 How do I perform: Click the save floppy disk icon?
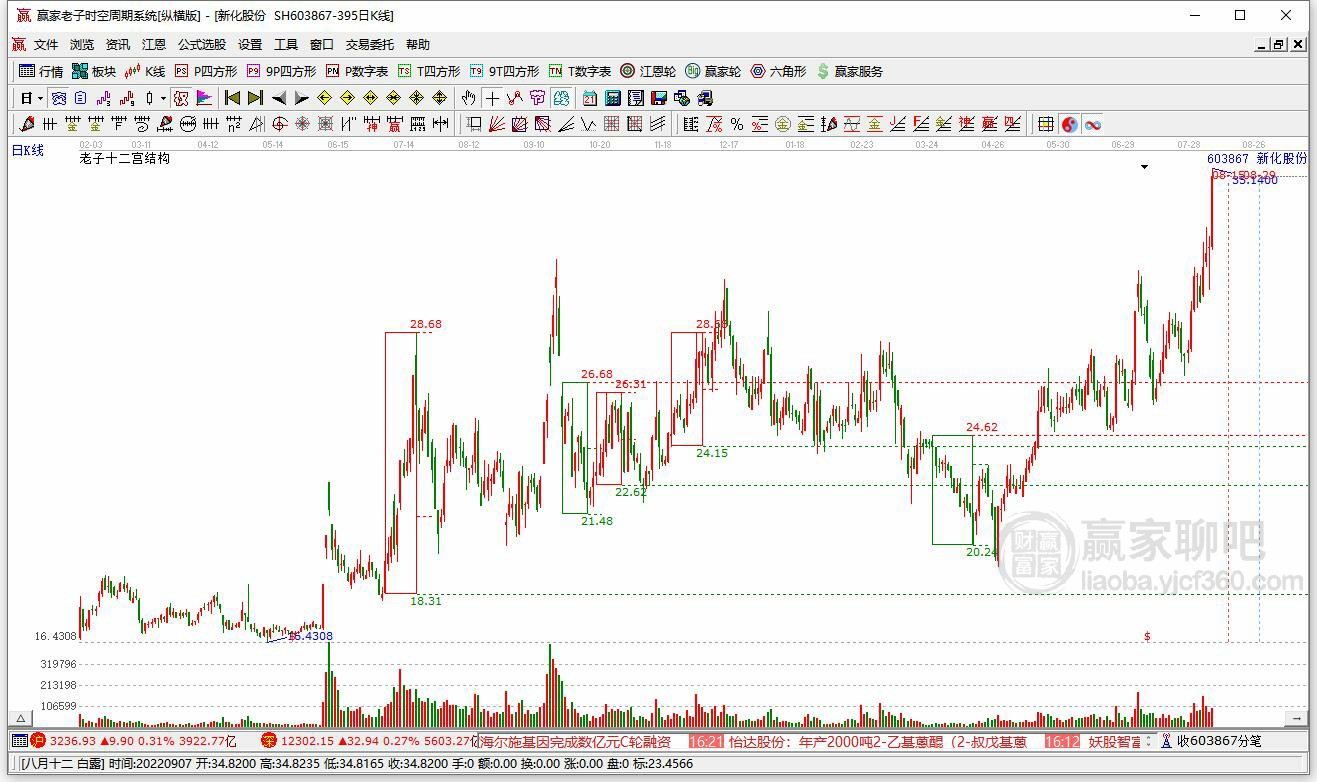658,98
